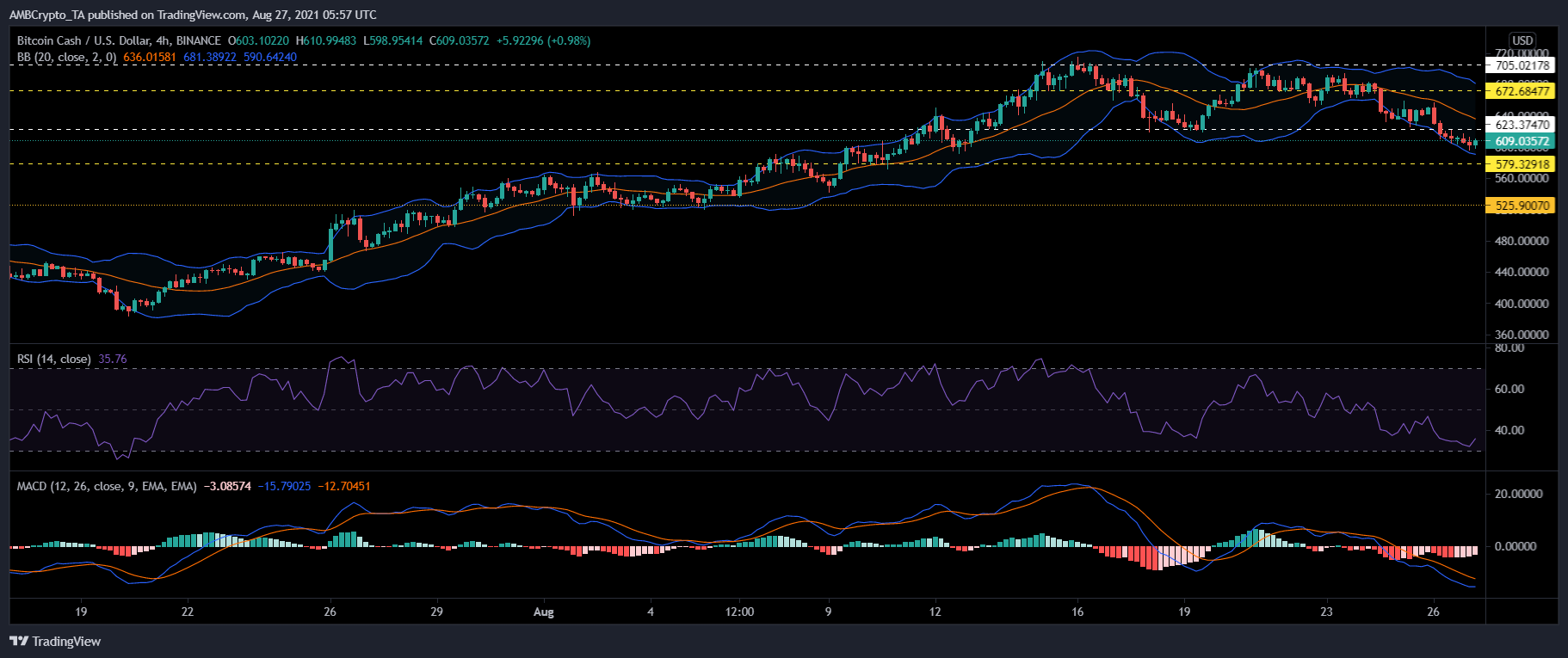Click the 16 date label on time axis
The image size is (1568, 658).
pyautogui.click(x=1077, y=612)
